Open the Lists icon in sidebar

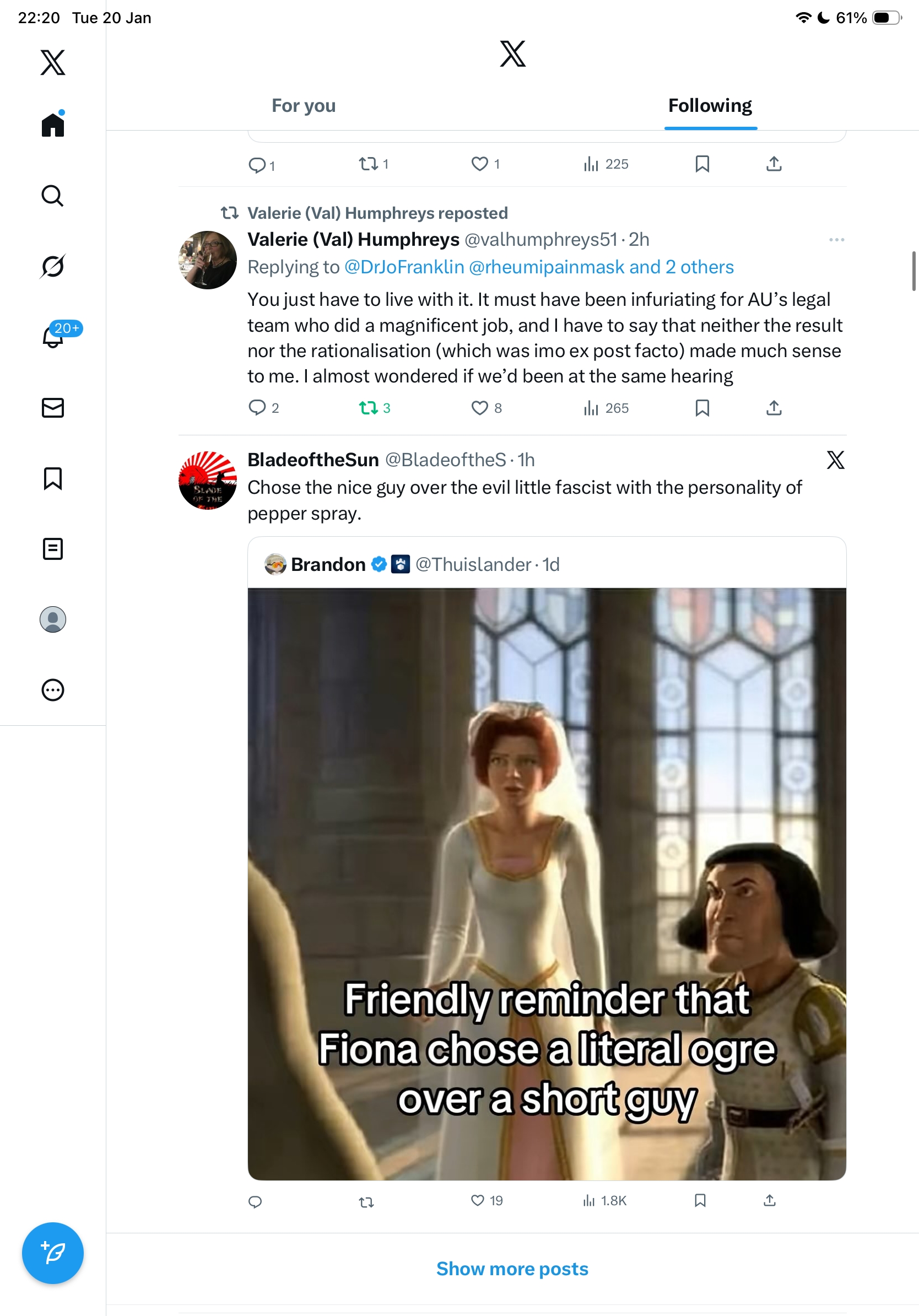coord(53,548)
